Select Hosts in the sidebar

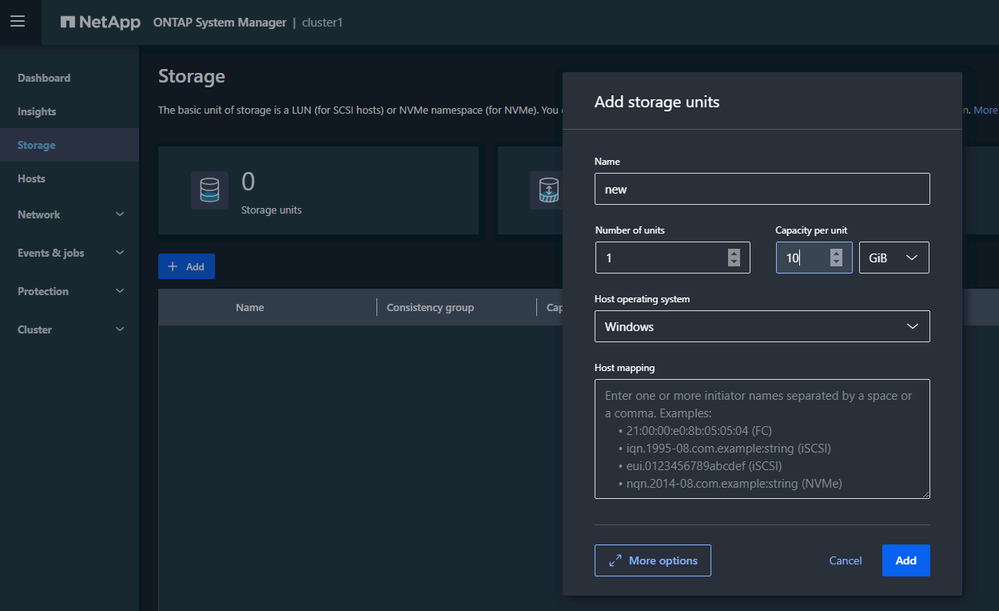pos(32,179)
